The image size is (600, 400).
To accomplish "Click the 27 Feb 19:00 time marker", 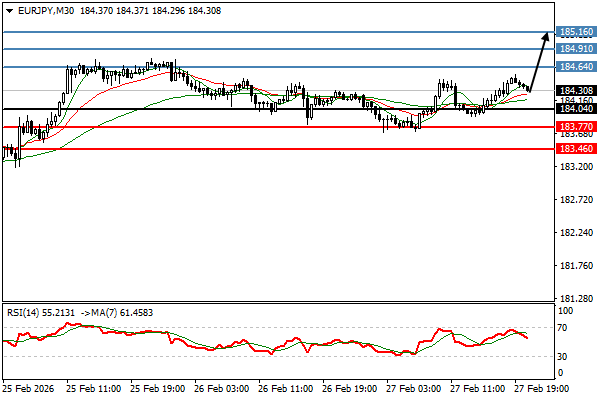I will point(540,388).
